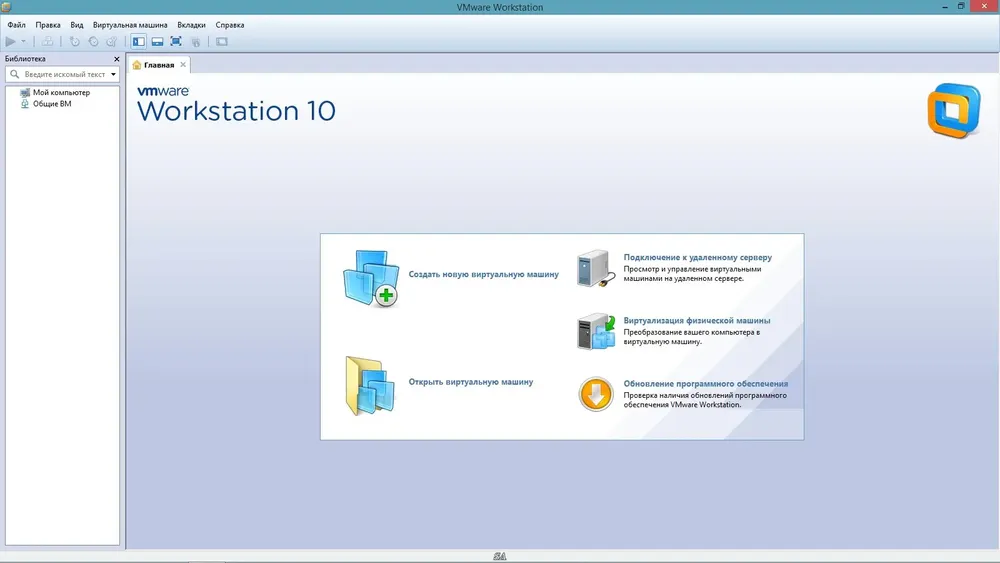This screenshot has height=563, width=1000.
Task: Click the Power On play toolbar icon
Action: point(11,41)
